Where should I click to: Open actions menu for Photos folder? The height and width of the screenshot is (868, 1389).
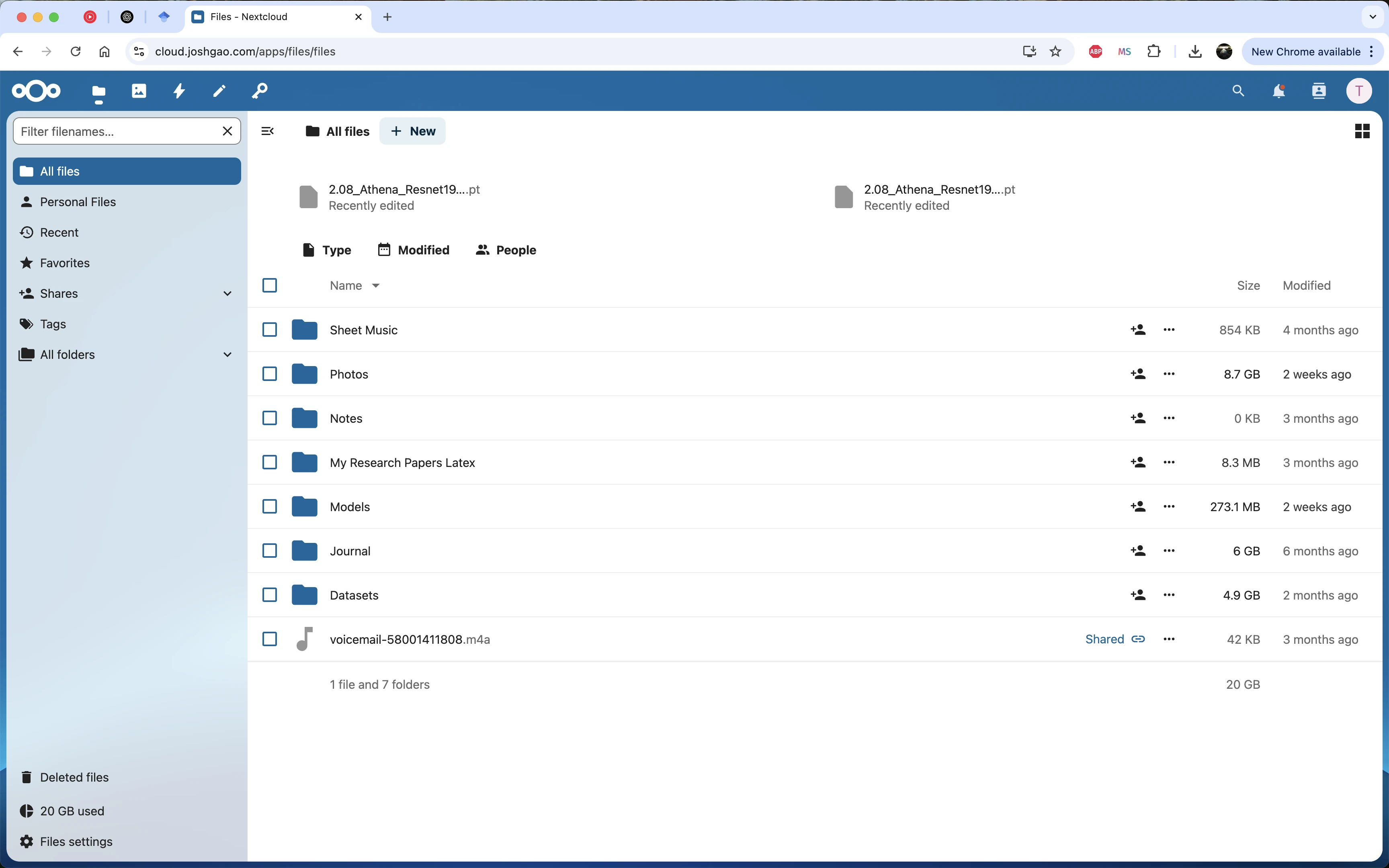tap(1169, 374)
